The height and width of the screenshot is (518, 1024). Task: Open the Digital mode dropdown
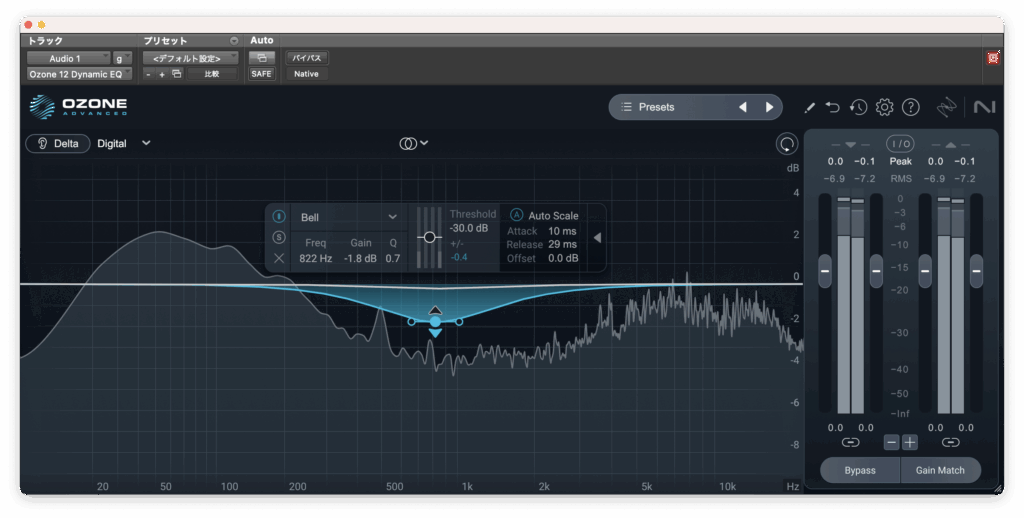124,143
